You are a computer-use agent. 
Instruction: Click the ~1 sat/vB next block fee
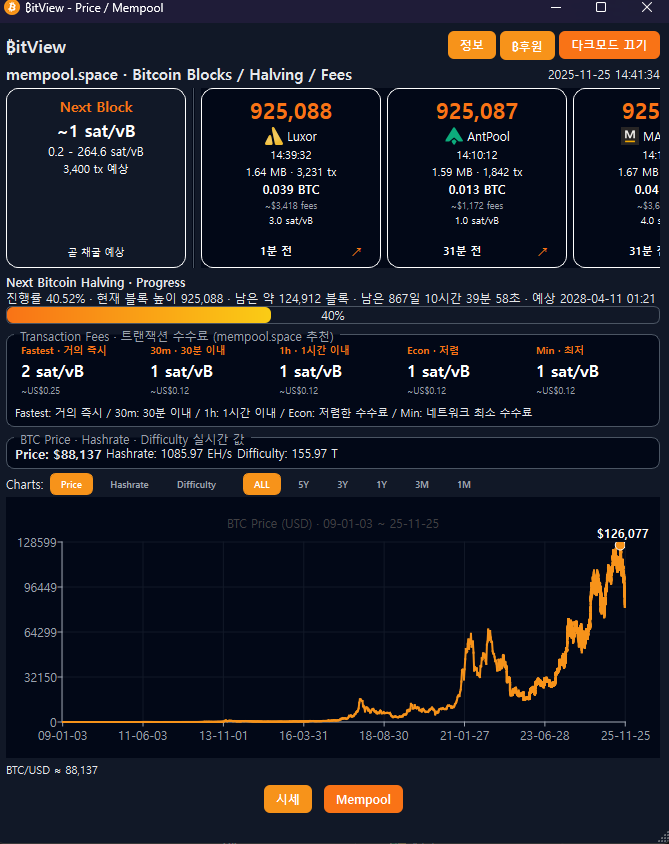[x=96, y=131]
